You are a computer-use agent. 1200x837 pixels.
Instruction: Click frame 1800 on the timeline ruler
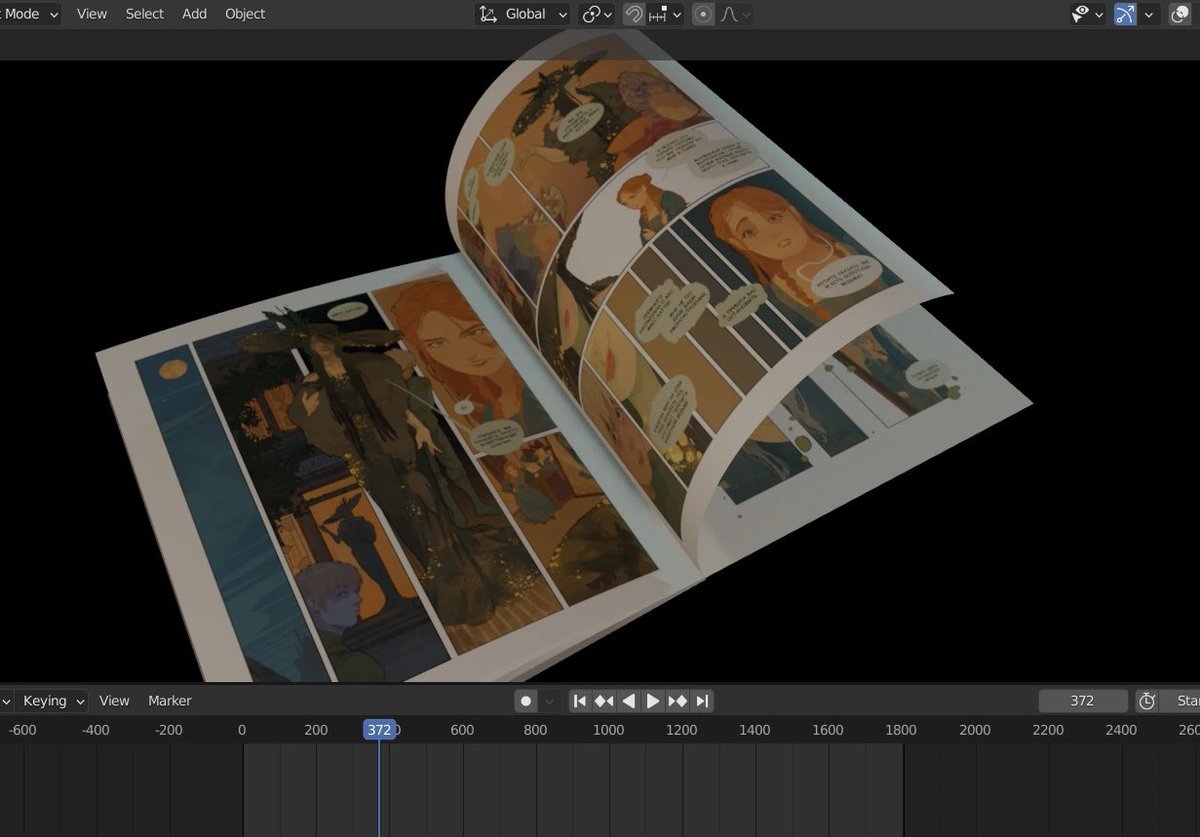(901, 730)
